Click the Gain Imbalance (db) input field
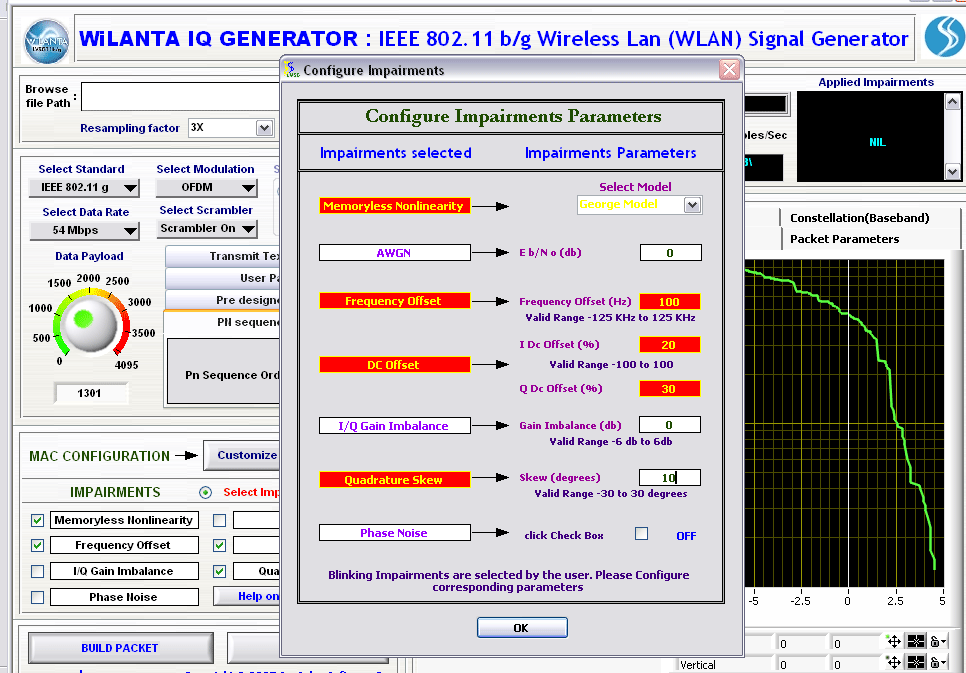Image resolution: width=966 pixels, height=673 pixels. click(x=670, y=425)
